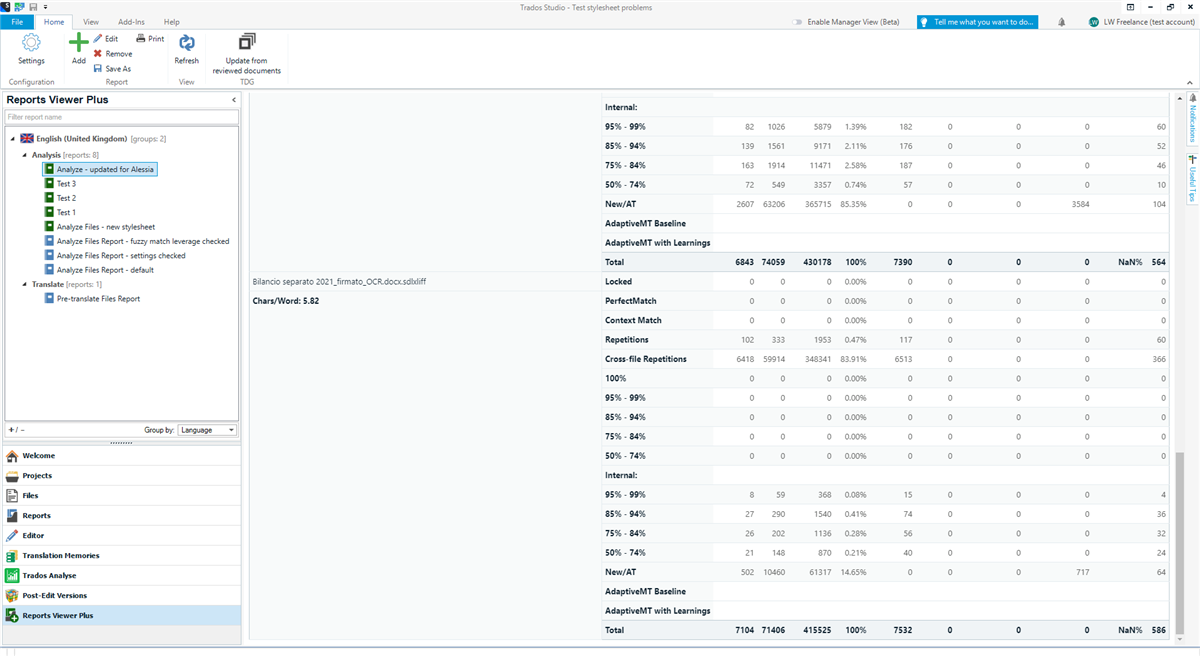The width and height of the screenshot is (1200, 656).
Task: Switch to the Trados Analyse view
Action: pos(52,574)
